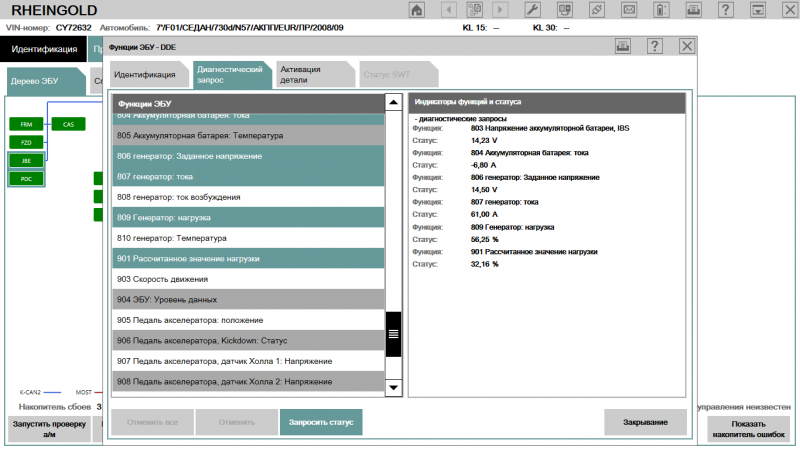Open help in the DDE functions dialog
Image resolution: width=800 pixels, height=450 pixels.
(655, 46)
